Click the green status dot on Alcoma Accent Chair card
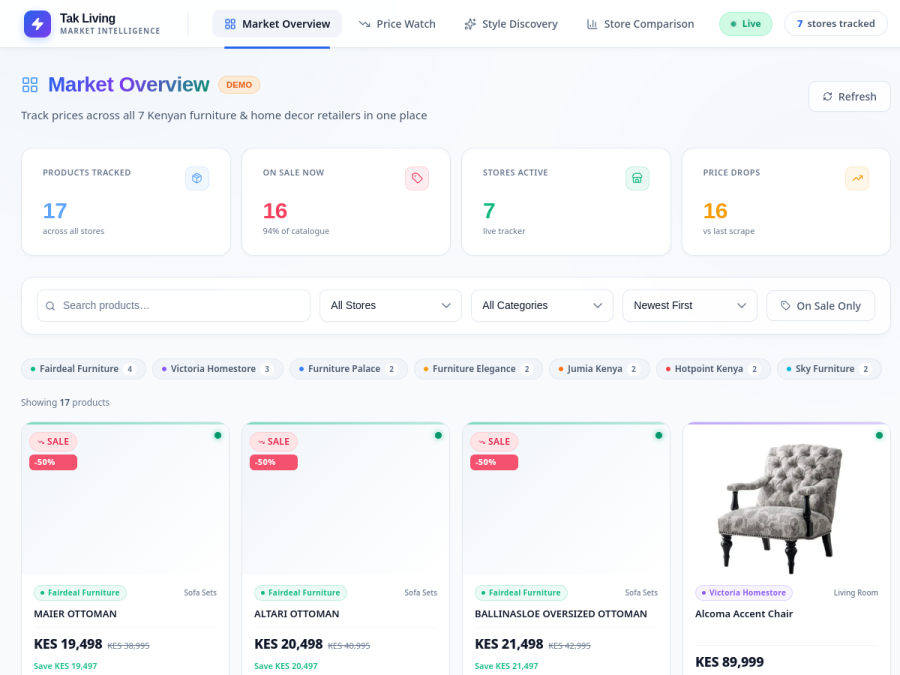The width and height of the screenshot is (900, 675). click(x=879, y=436)
